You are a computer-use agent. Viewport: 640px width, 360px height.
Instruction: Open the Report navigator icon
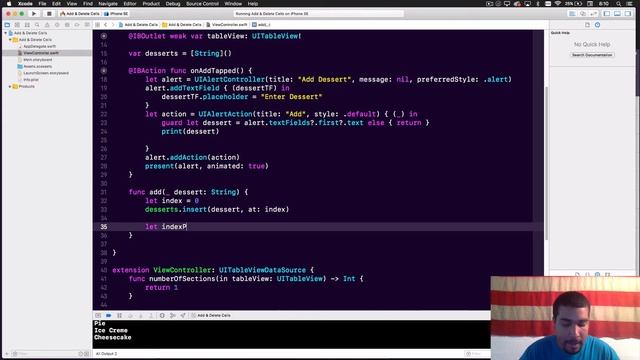point(87,25)
